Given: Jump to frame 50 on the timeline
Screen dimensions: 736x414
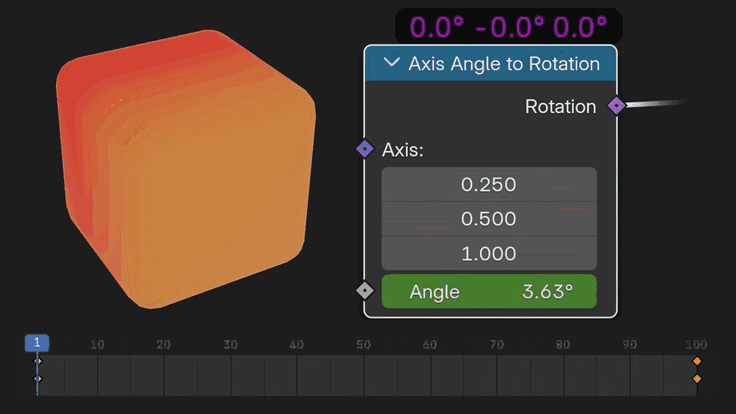Looking at the screenshot, I should click(363, 345).
